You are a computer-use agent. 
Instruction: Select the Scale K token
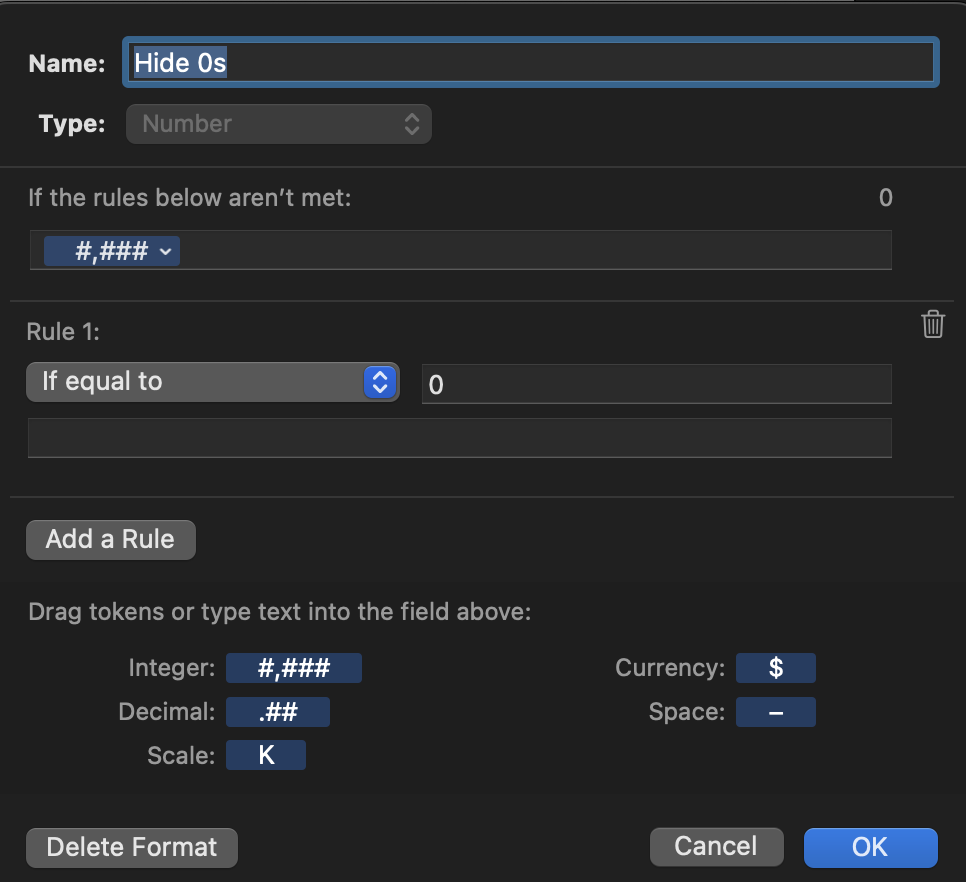click(265, 755)
